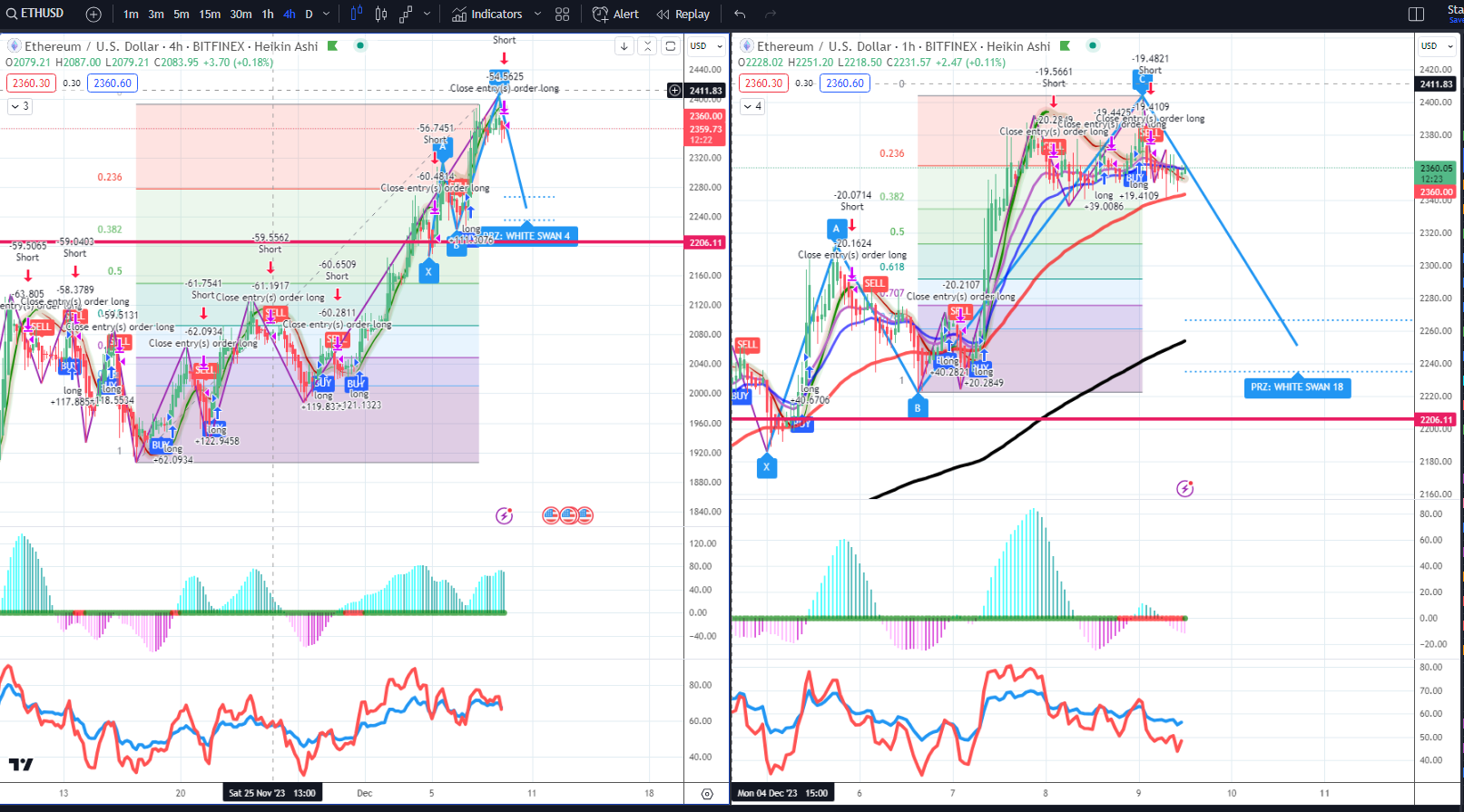Viewport: 1464px width, 812px height.
Task: Click lightning event icon on 1h chart
Action: tap(1184, 489)
